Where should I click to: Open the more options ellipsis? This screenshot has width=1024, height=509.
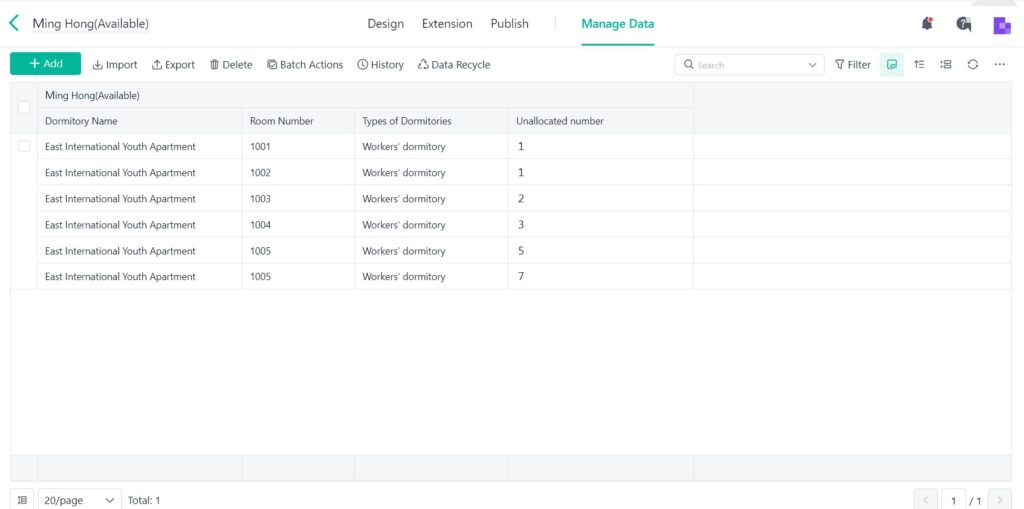[999, 65]
